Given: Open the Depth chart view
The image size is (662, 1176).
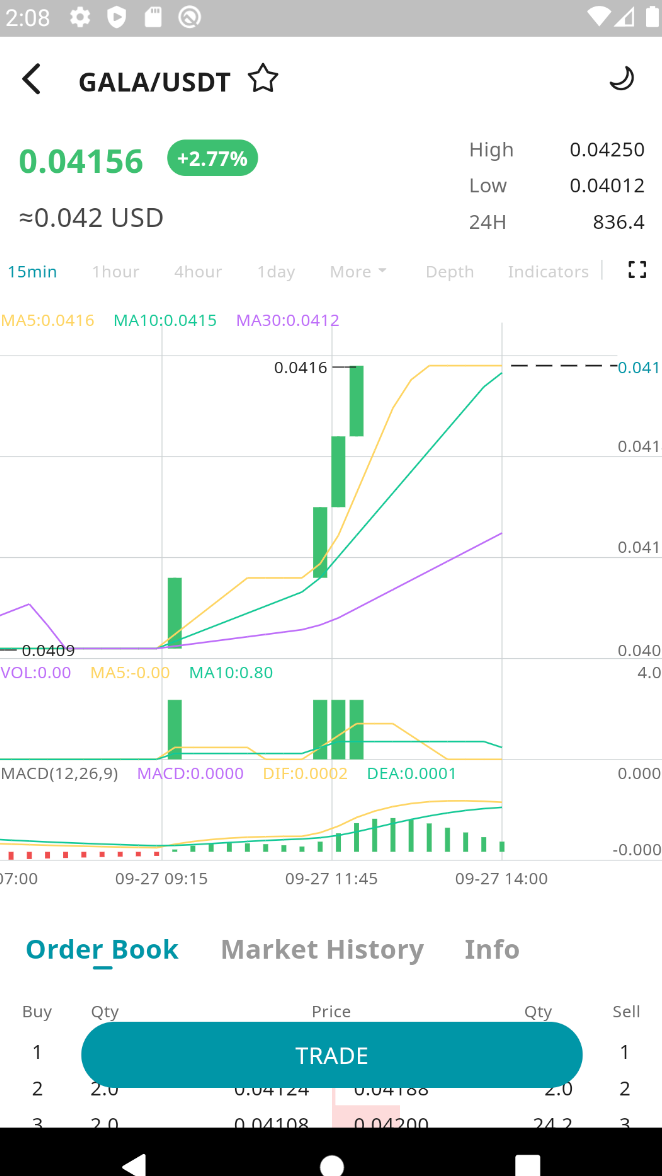Looking at the screenshot, I should pos(450,272).
